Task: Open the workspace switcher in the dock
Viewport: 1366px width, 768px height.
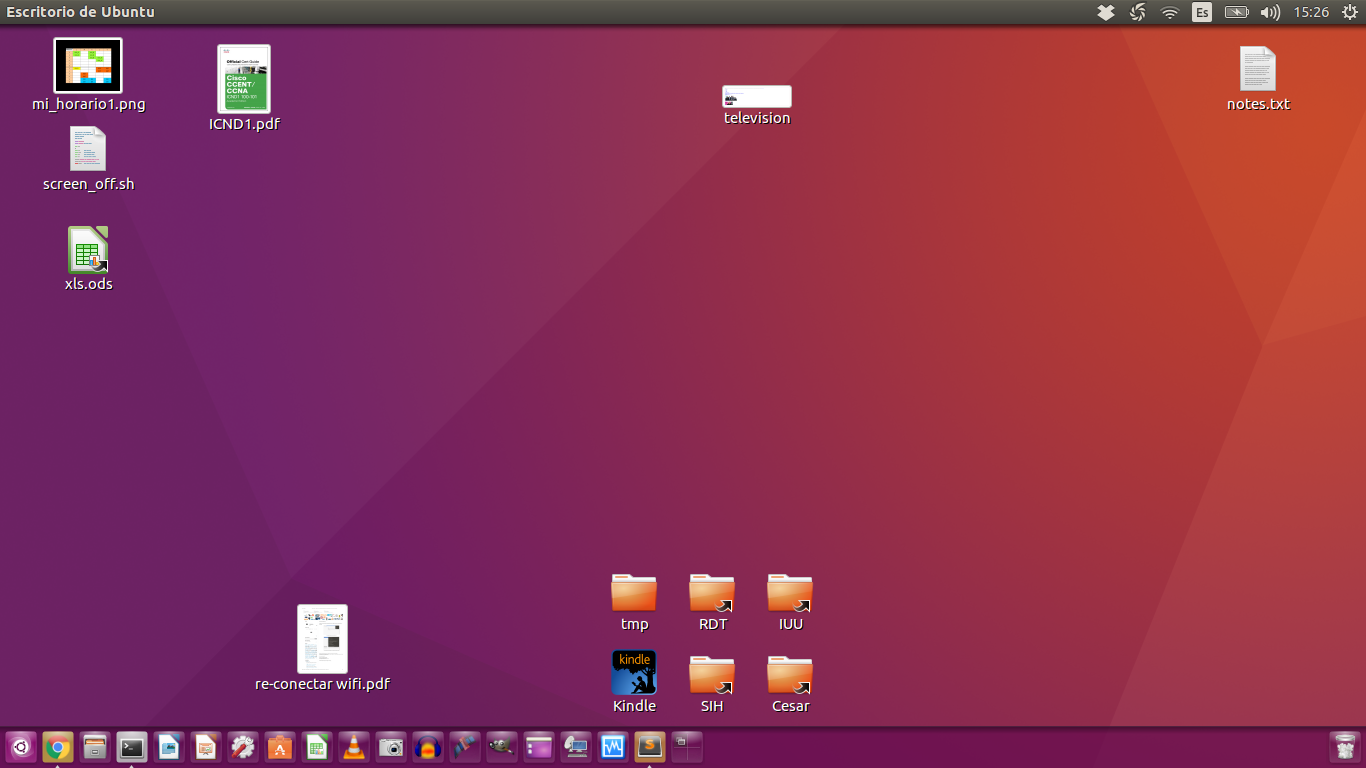Action: [686, 747]
